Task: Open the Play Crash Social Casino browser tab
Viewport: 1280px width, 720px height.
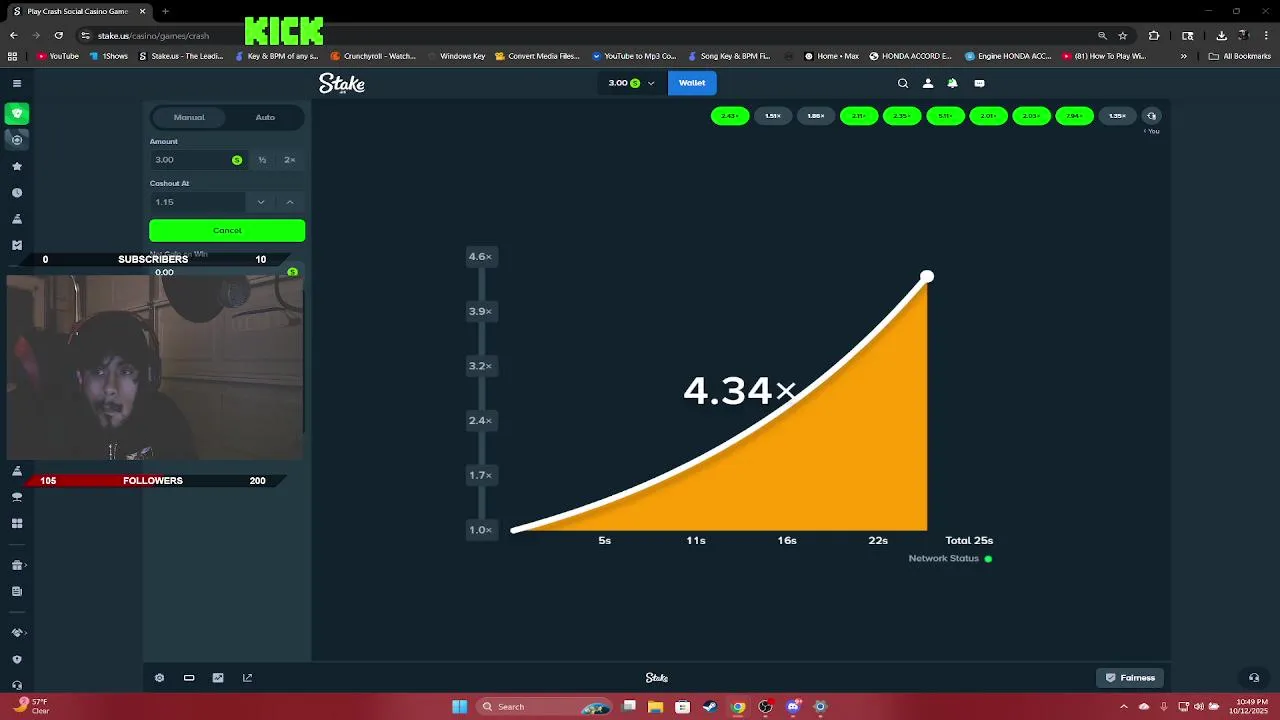Action: tap(78, 11)
